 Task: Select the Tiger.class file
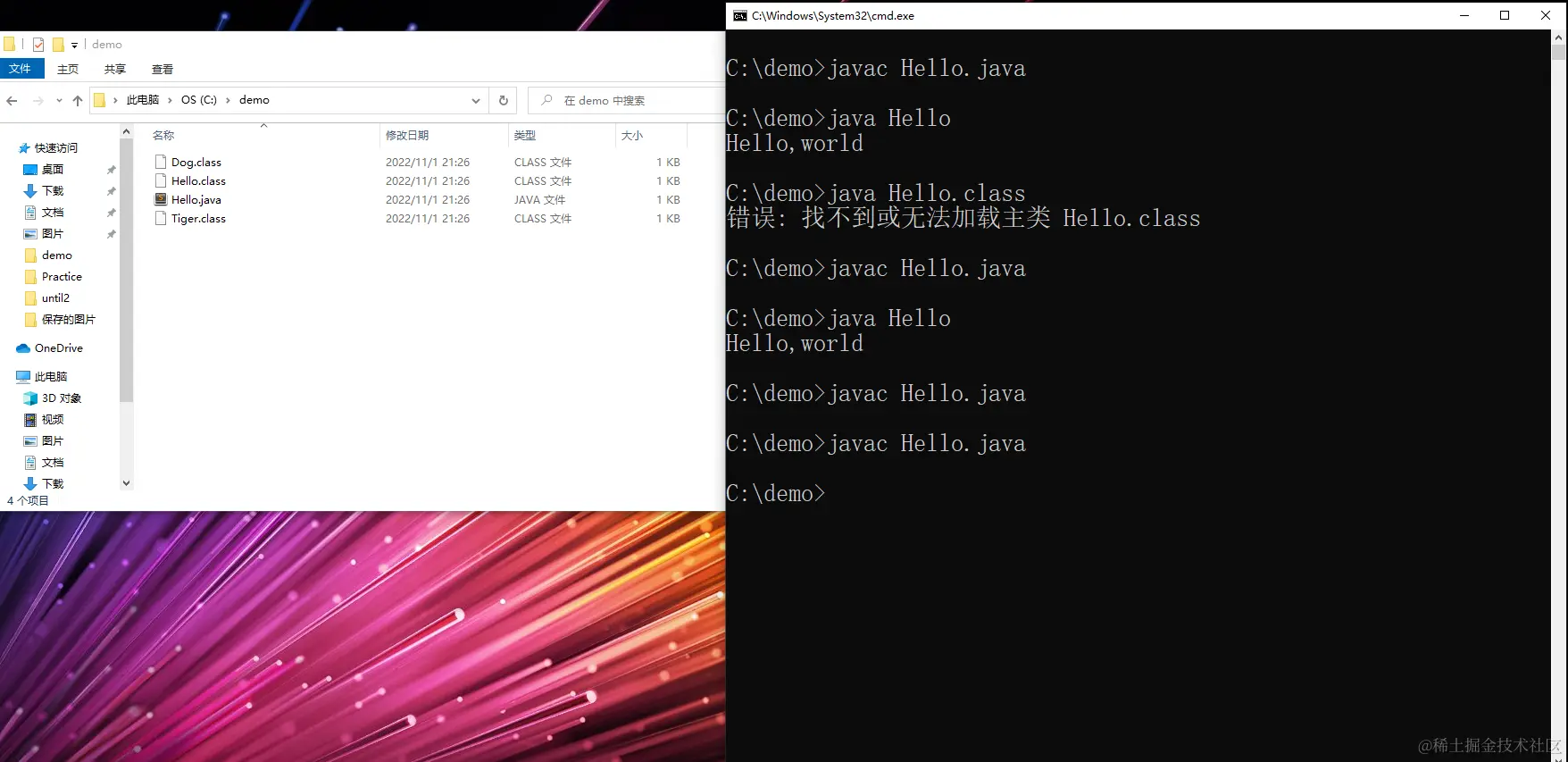tap(198, 218)
